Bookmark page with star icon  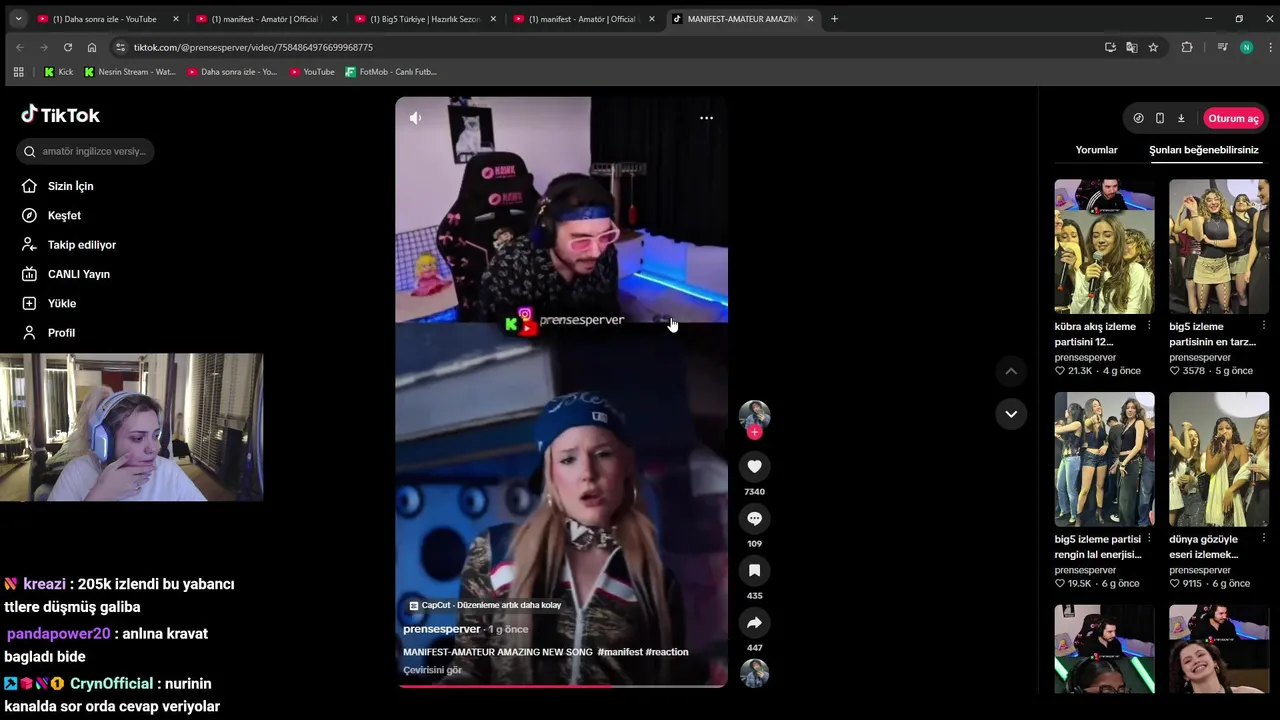click(1153, 47)
